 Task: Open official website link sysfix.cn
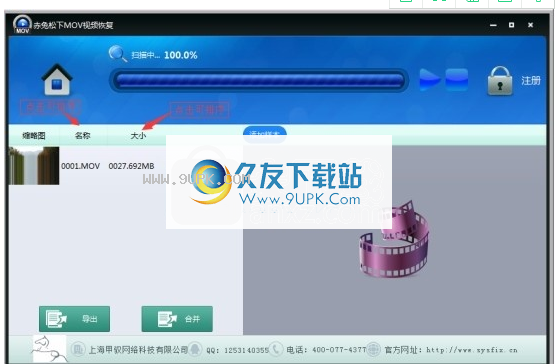(472, 350)
